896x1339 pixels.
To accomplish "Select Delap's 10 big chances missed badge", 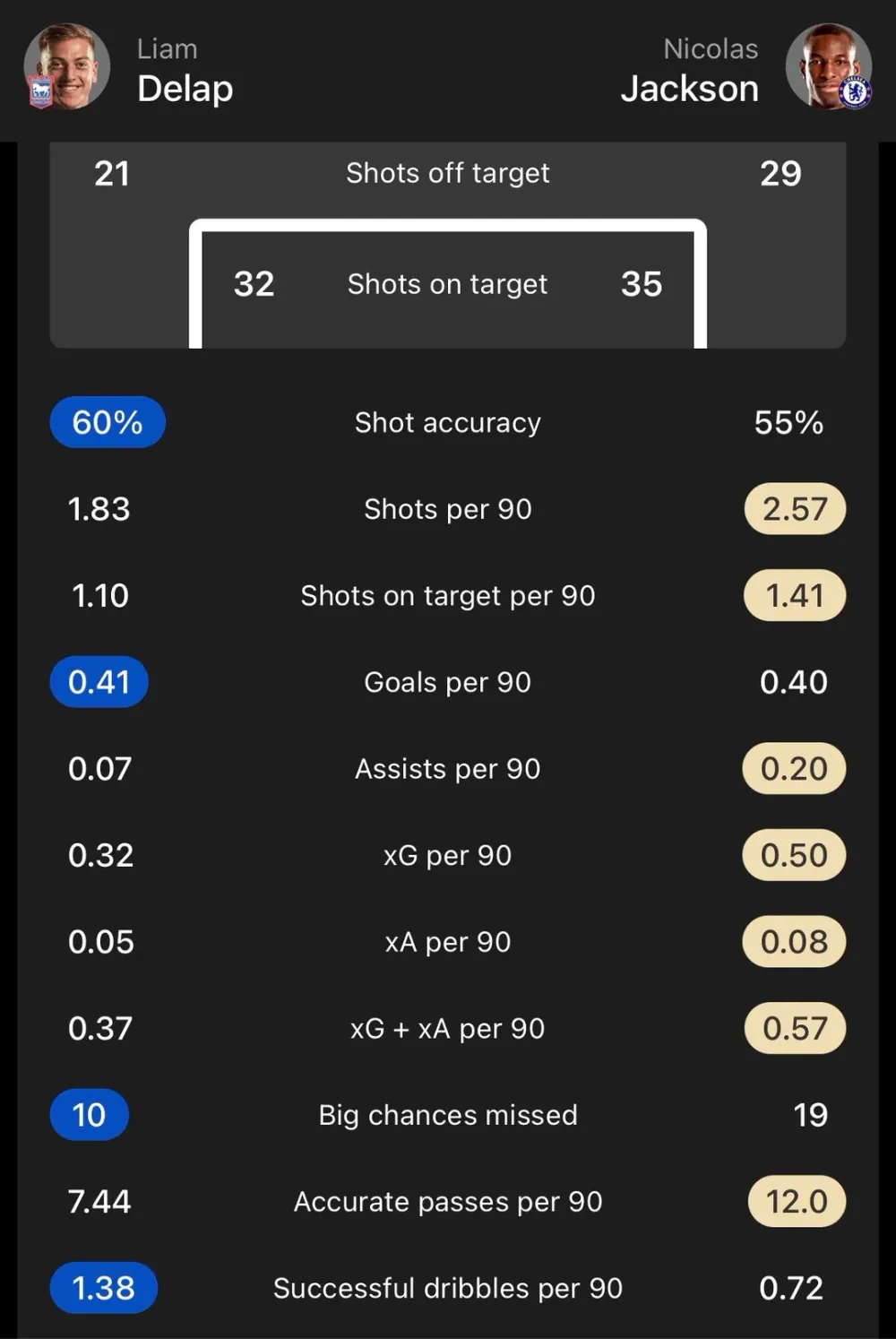I will 90,1115.
